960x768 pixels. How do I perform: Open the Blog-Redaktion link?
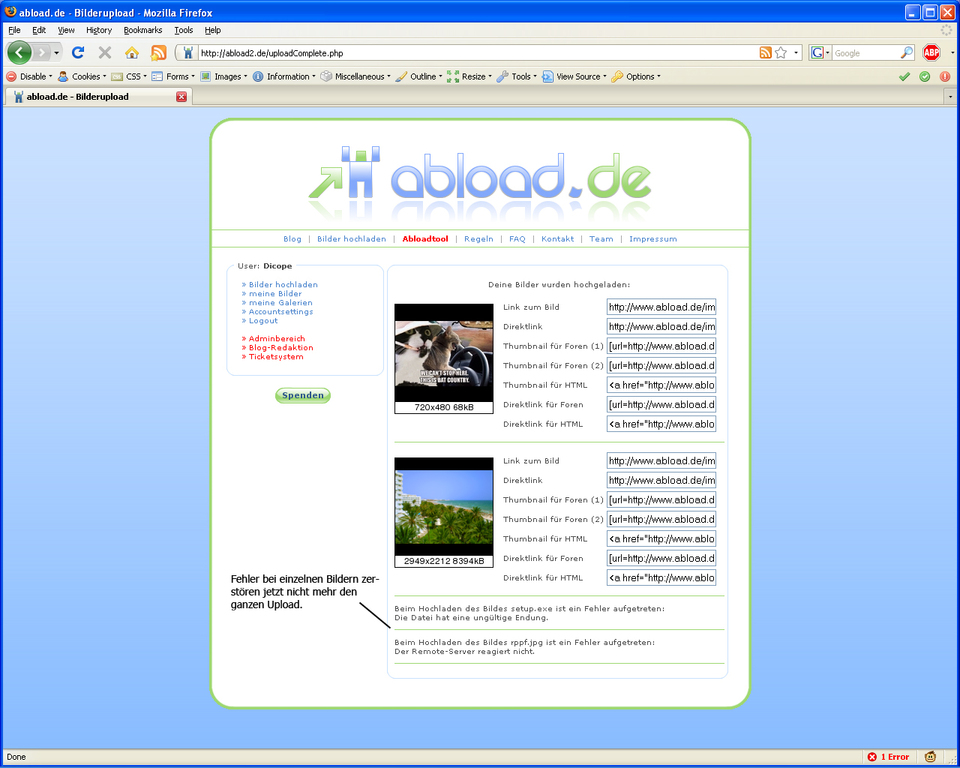click(281, 347)
